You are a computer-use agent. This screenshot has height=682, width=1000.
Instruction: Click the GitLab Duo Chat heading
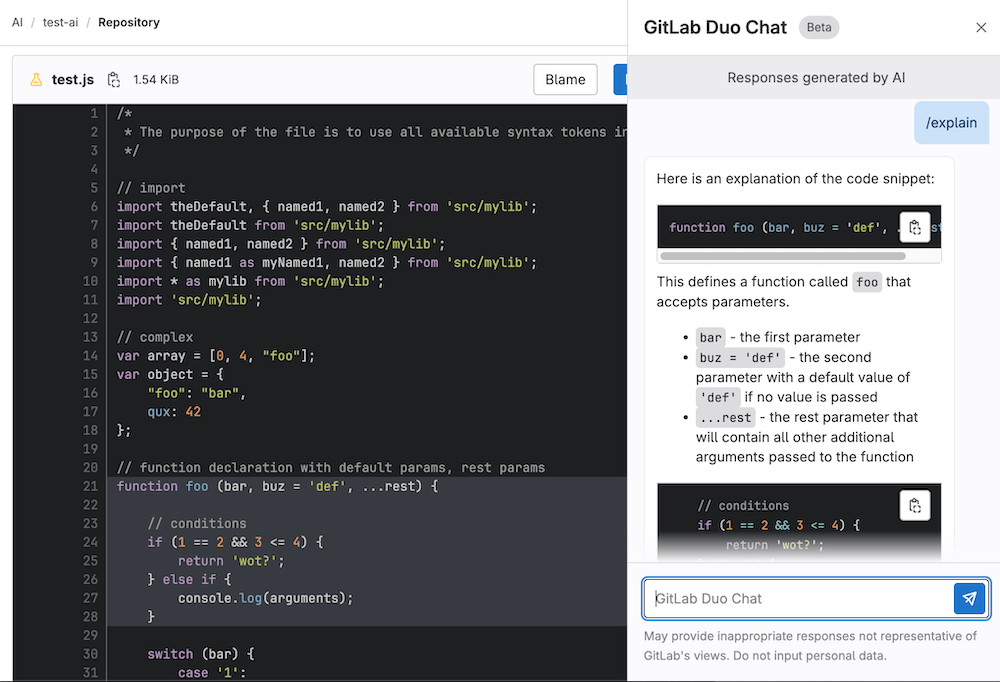click(714, 27)
